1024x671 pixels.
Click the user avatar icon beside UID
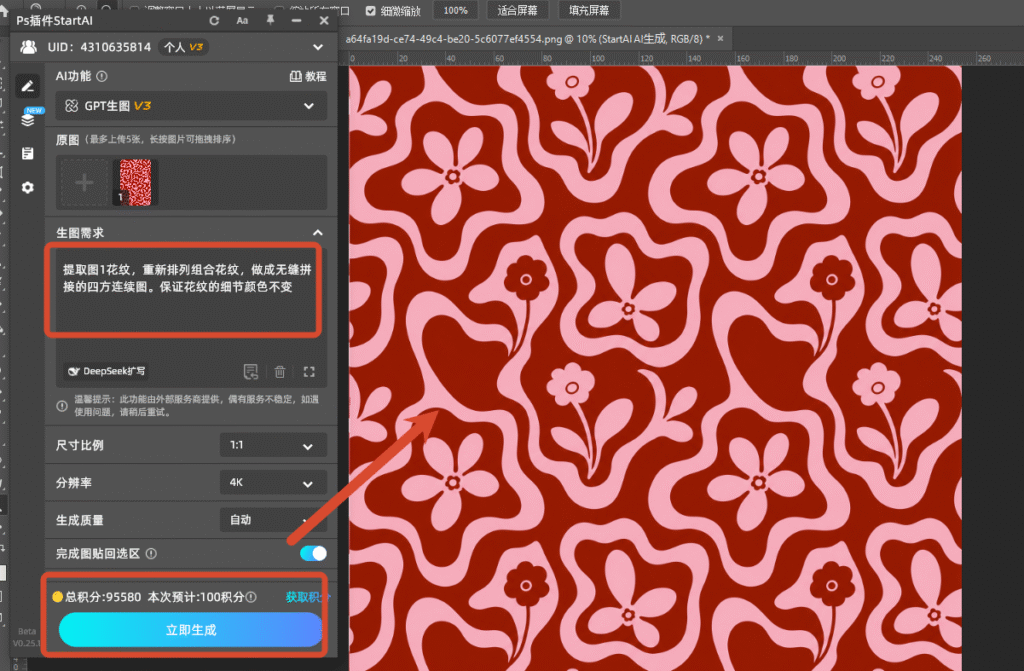coord(29,47)
